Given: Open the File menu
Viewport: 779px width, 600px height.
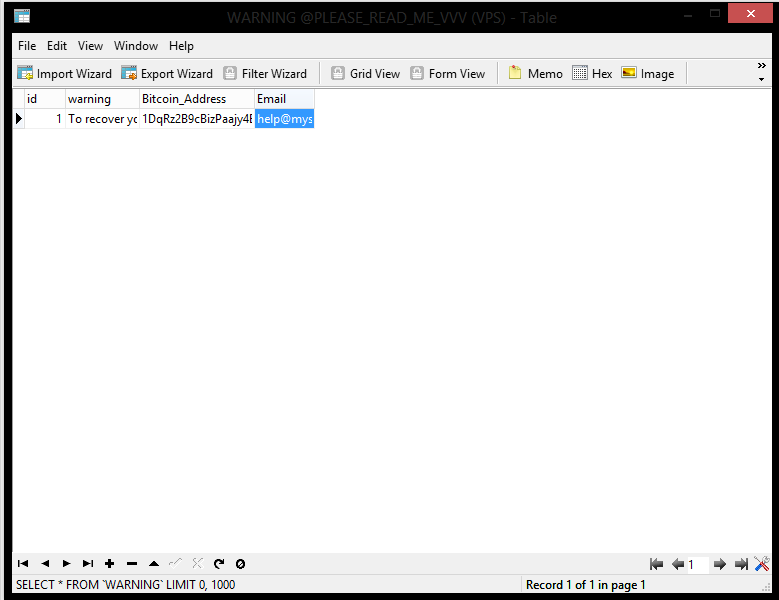Looking at the screenshot, I should click(x=27, y=46).
